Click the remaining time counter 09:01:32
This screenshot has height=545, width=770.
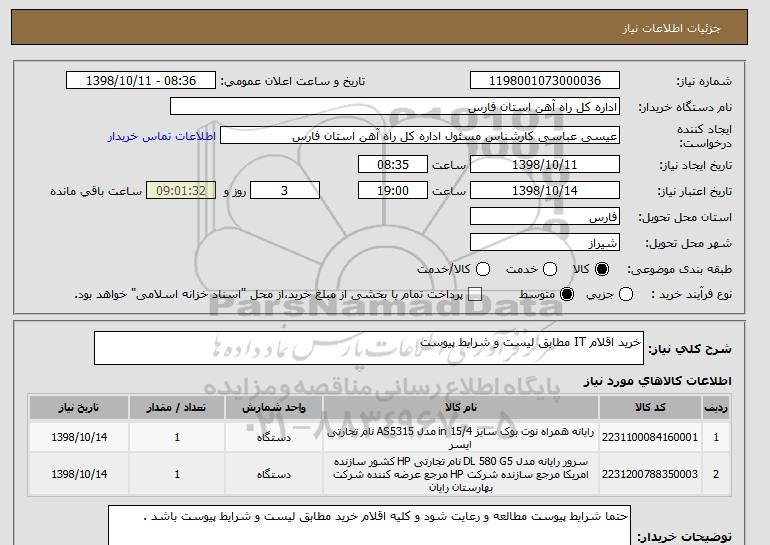pos(181,191)
